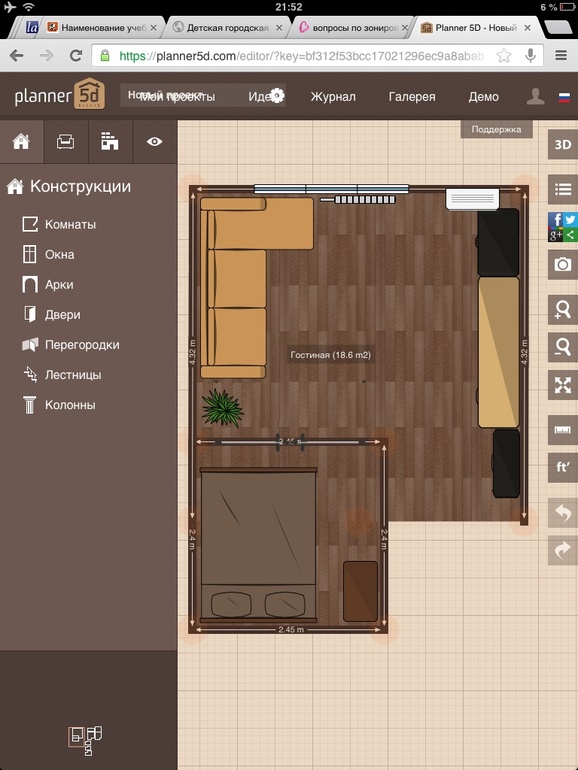Open the list menu icon on right
578x770 pixels.
click(x=563, y=189)
